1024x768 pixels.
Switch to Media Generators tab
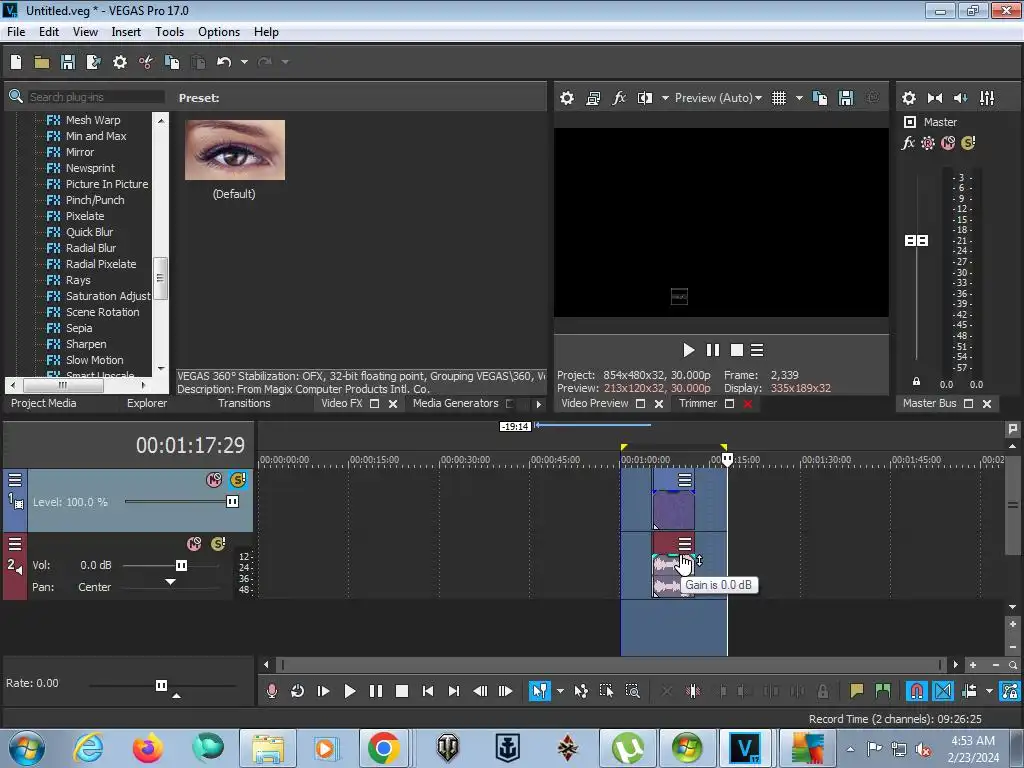click(x=455, y=404)
